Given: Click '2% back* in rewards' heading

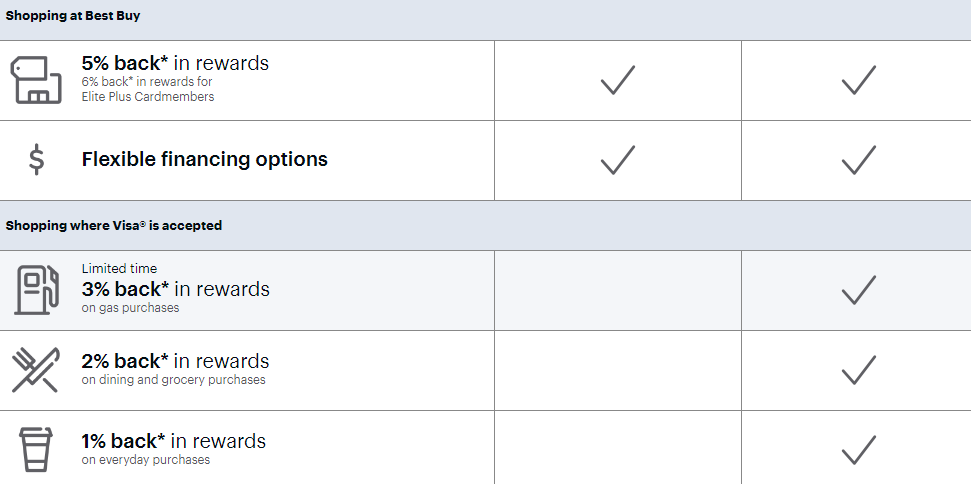Looking at the screenshot, I should click(175, 361).
